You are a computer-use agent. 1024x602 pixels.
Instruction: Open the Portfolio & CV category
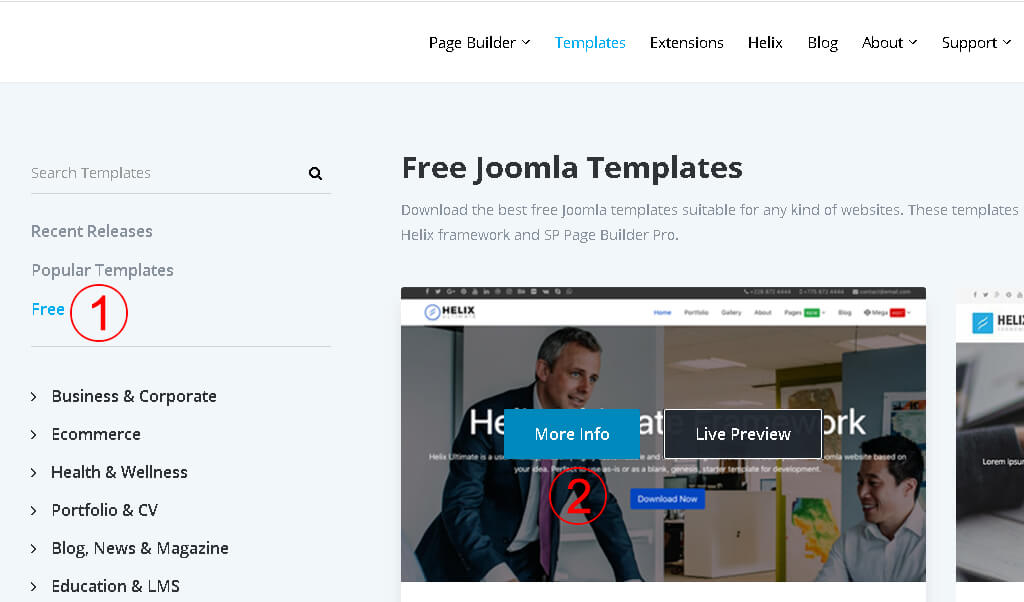pyautogui.click(x=104, y=510)
